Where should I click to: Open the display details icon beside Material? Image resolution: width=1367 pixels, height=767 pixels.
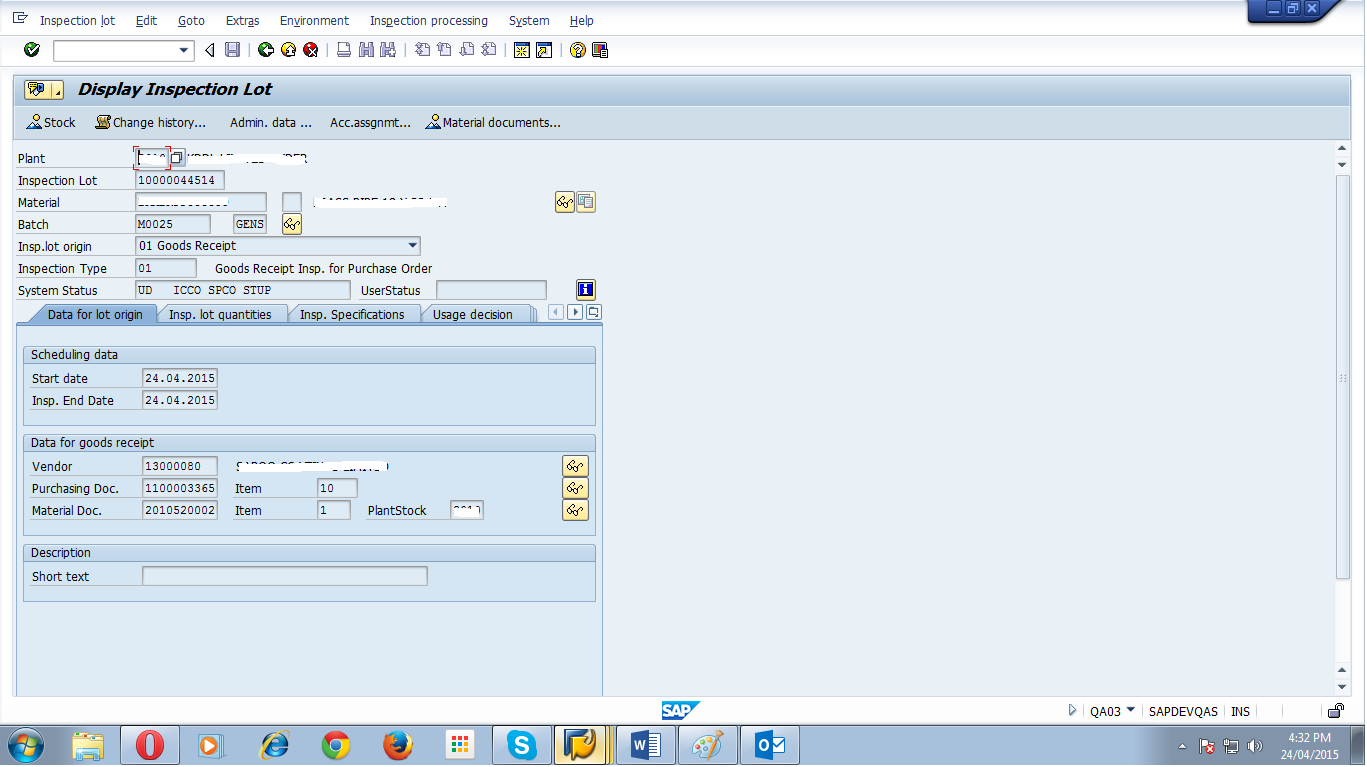click(564, 202)
